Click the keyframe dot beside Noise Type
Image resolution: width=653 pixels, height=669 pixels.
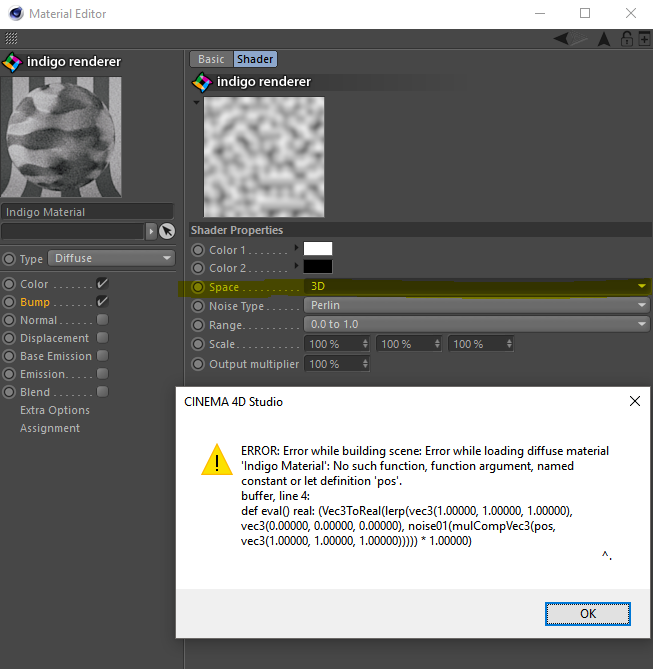pyautogui.click(x=198, y=306)
